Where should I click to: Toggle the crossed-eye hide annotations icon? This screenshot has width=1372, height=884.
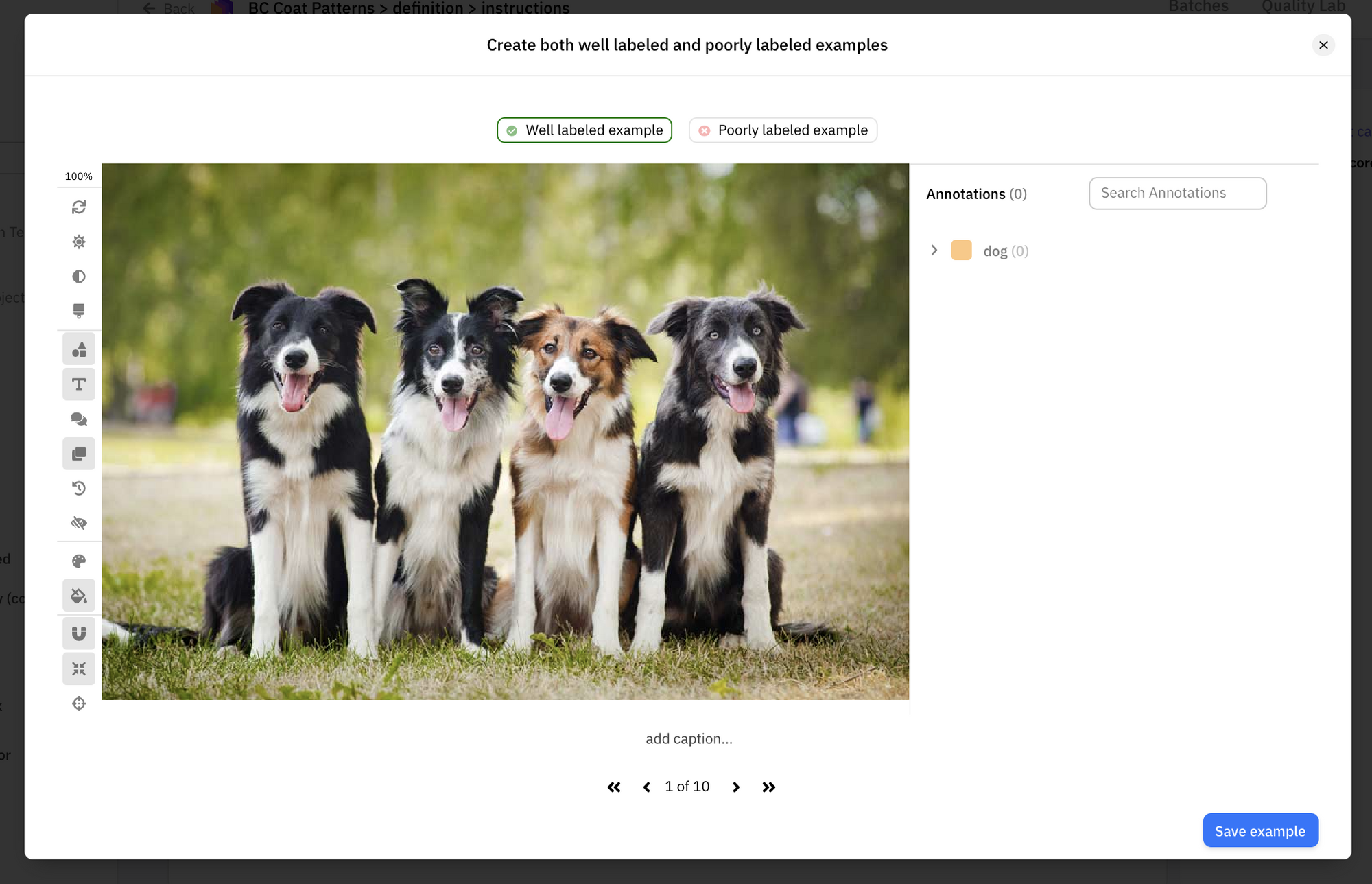pos(79,523)
